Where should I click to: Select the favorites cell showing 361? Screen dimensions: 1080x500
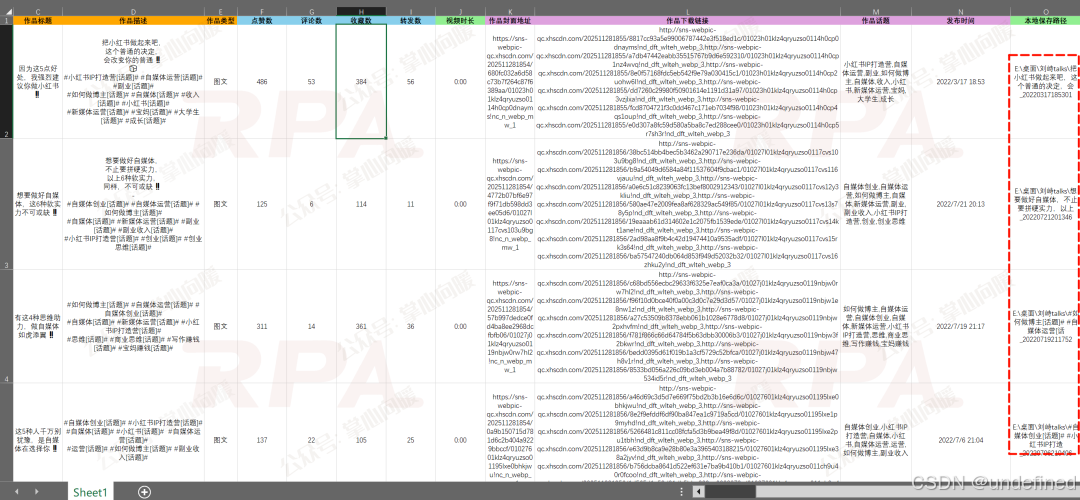tap(361, 326)
